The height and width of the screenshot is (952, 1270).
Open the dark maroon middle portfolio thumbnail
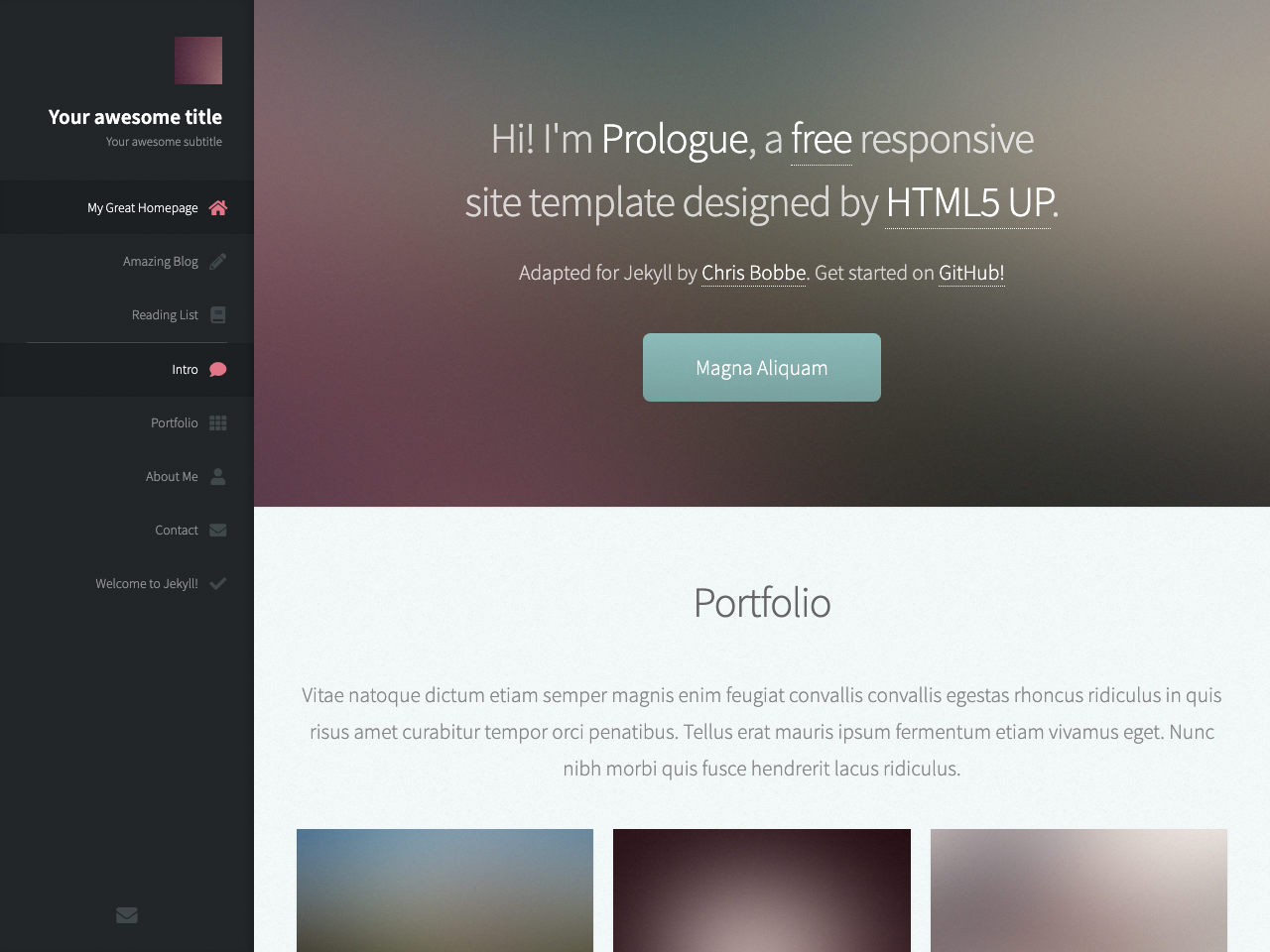[x=762, y=891]
